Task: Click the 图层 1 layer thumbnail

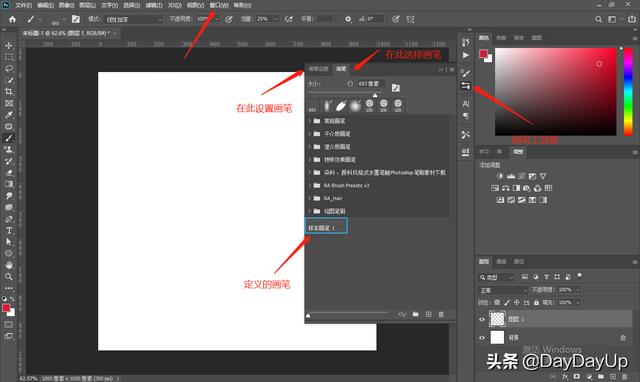Action: (x=497, y=319)
